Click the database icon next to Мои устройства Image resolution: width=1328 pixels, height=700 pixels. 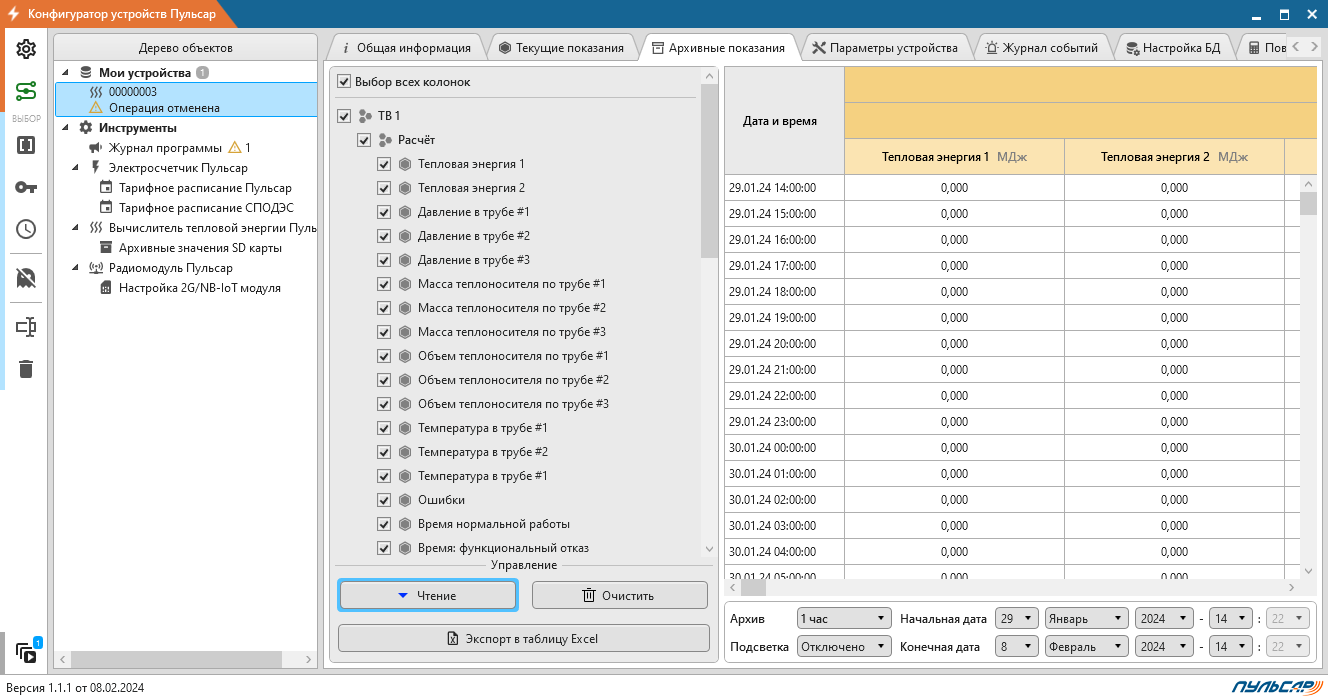point(86,72)
